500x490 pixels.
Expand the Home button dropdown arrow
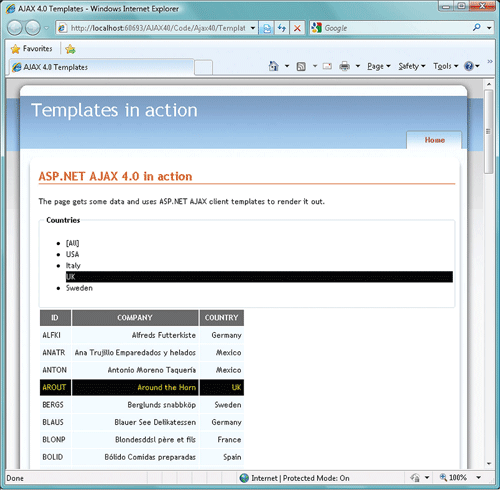coord(287,66)
